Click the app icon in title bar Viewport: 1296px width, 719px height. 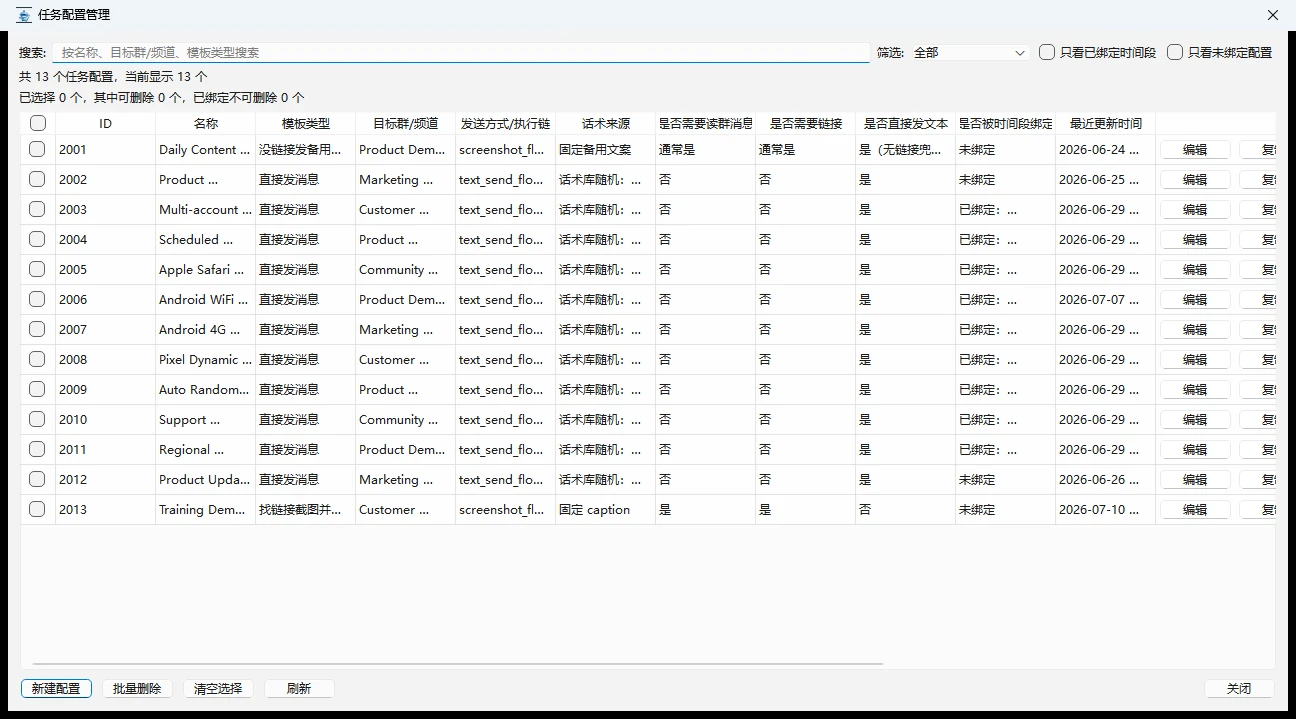click(24, 15)
